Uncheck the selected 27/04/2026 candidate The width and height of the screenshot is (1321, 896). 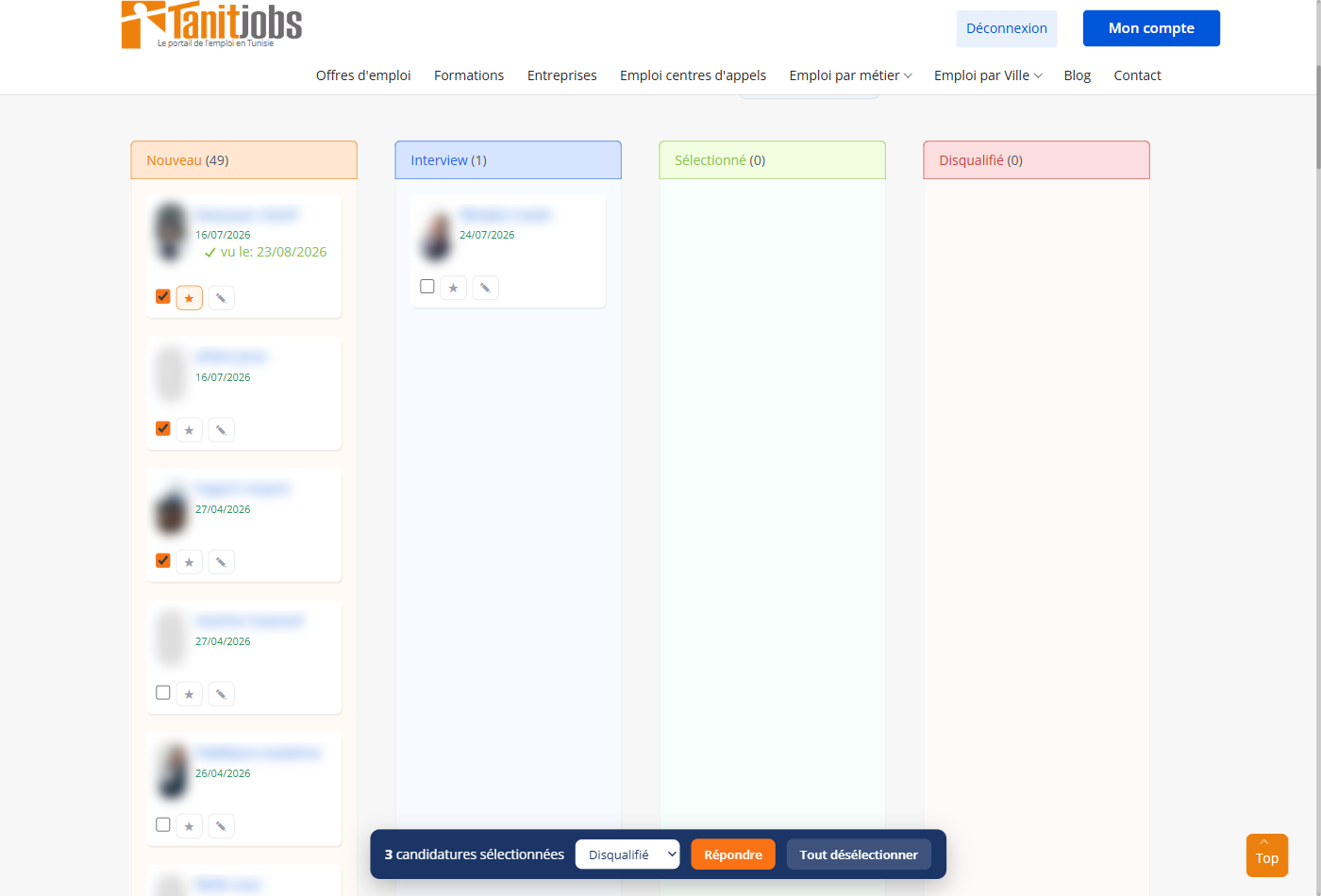click(163, 560)
